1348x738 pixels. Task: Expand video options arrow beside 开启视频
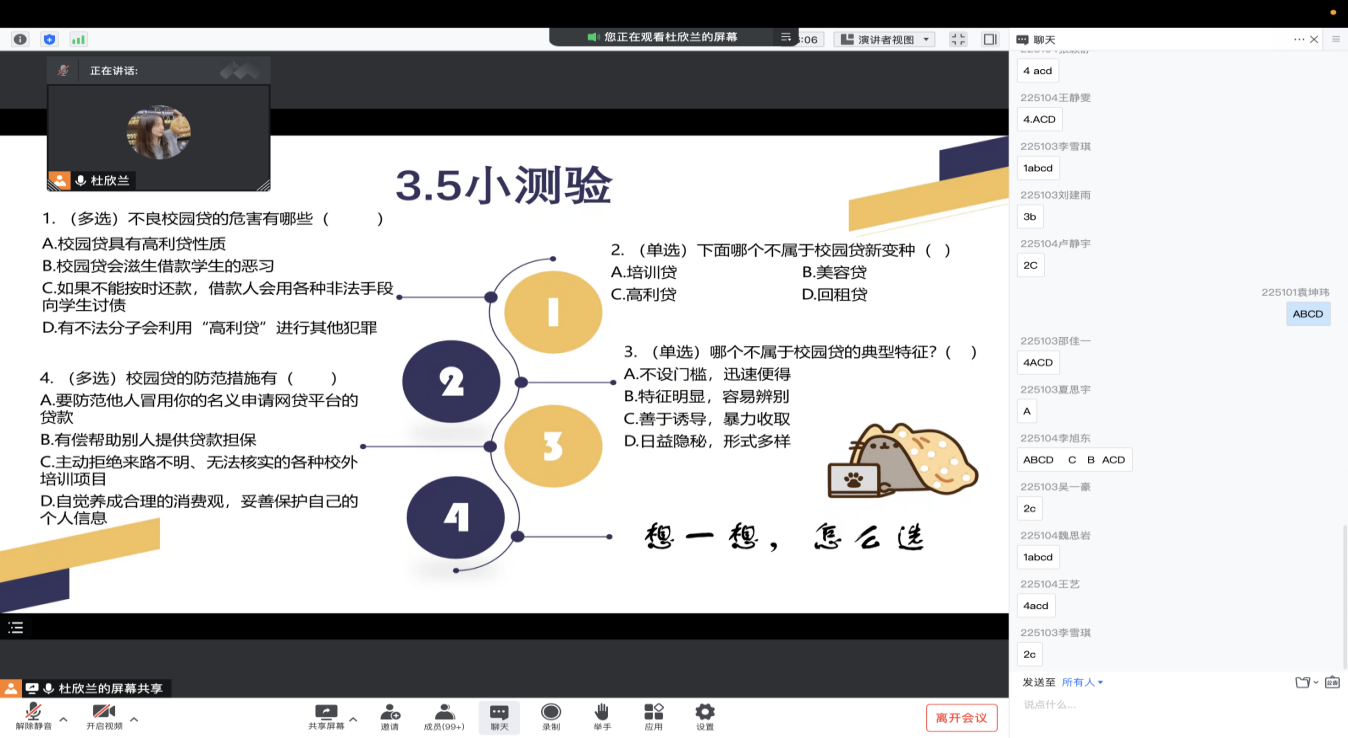(x=134, y=719)
